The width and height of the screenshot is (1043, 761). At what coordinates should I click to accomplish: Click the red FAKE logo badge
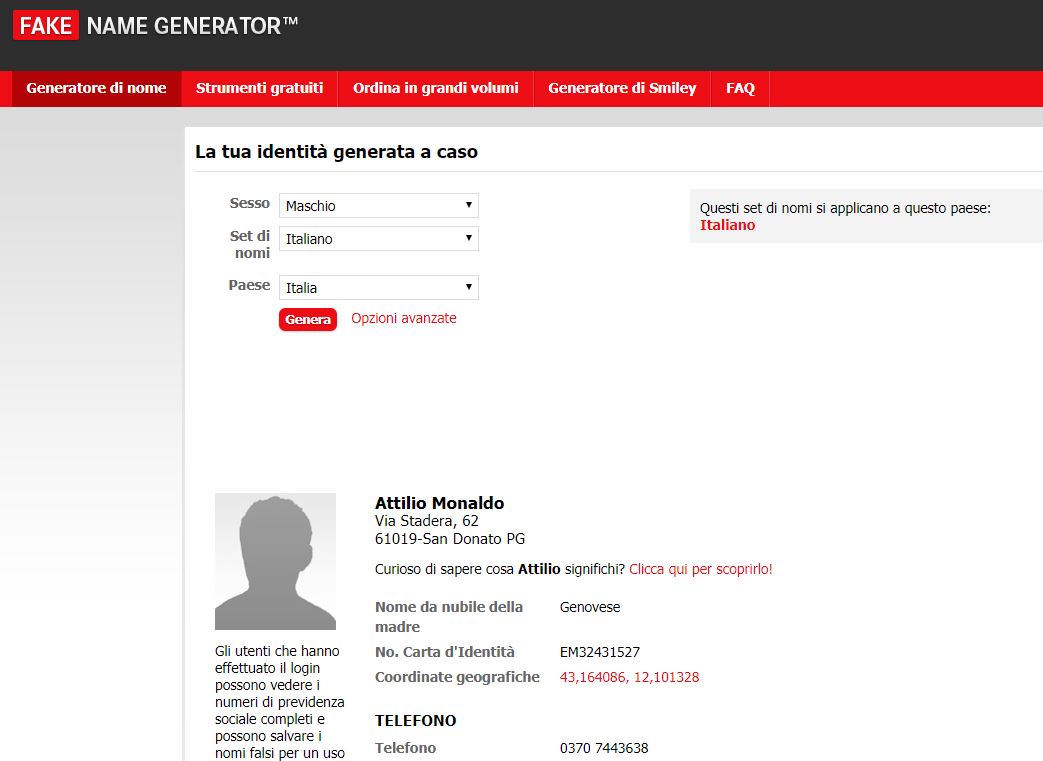[46, 26]
